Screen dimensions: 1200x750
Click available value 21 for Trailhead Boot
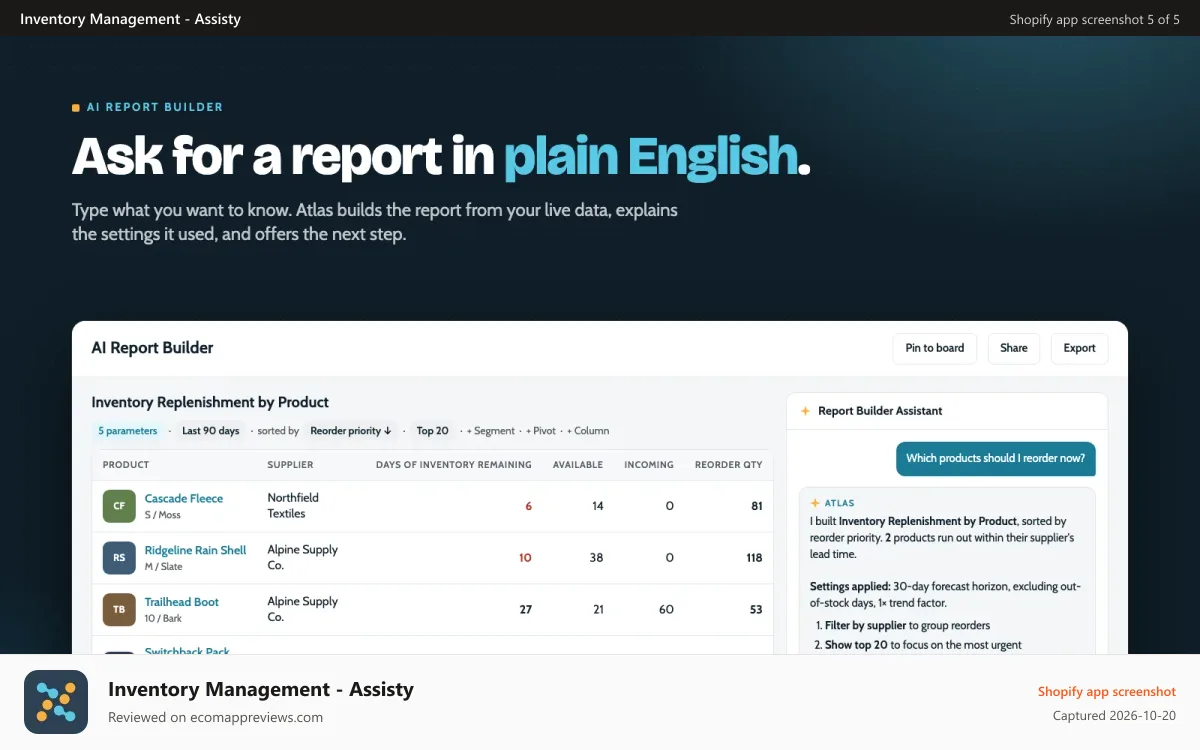point(597,610)
